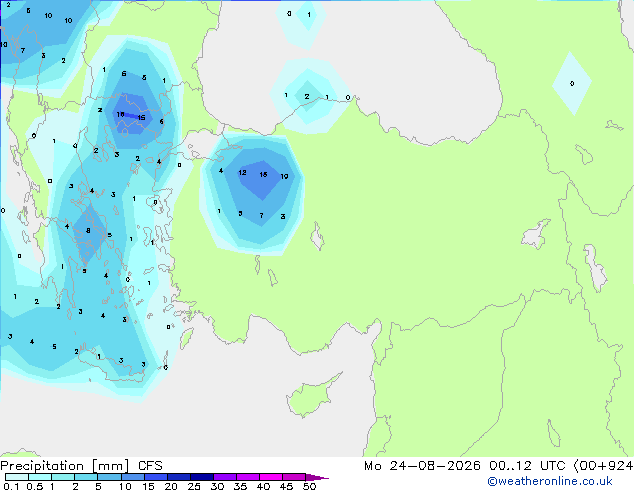
Task: Click the 'CFS' model label
Action: click(150, 466)
